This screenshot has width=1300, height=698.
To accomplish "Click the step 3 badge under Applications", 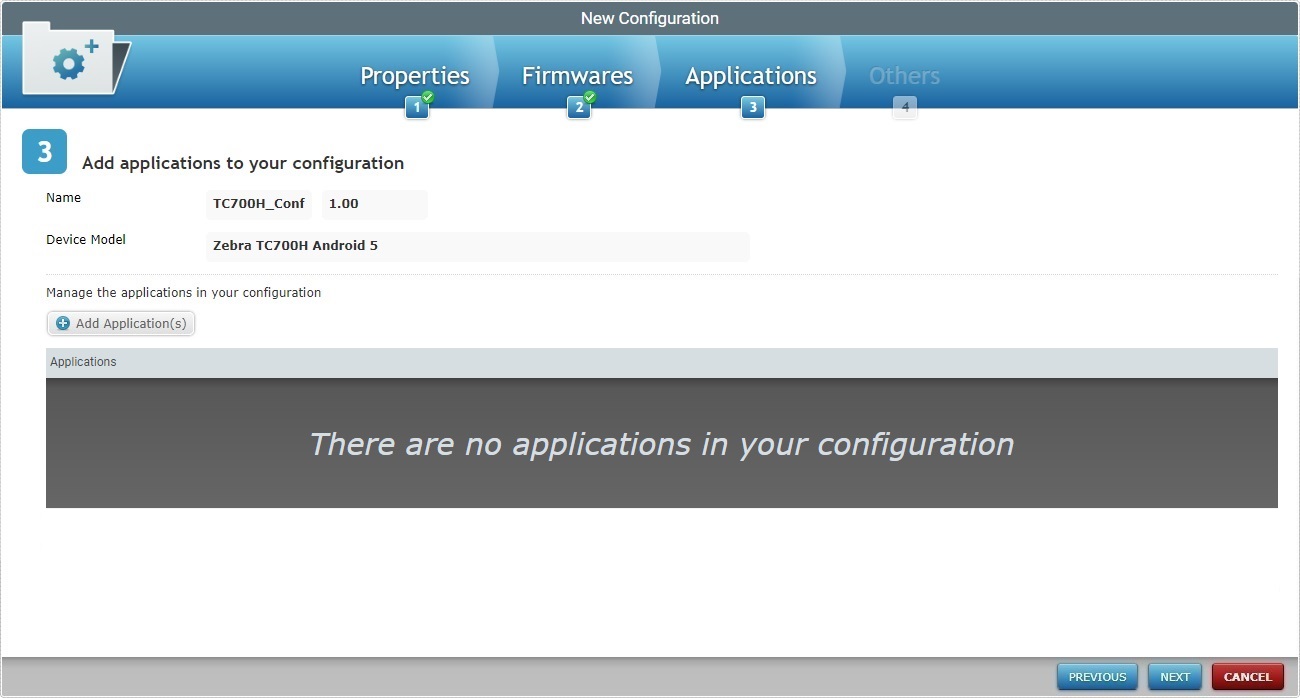I will [753, 106].
